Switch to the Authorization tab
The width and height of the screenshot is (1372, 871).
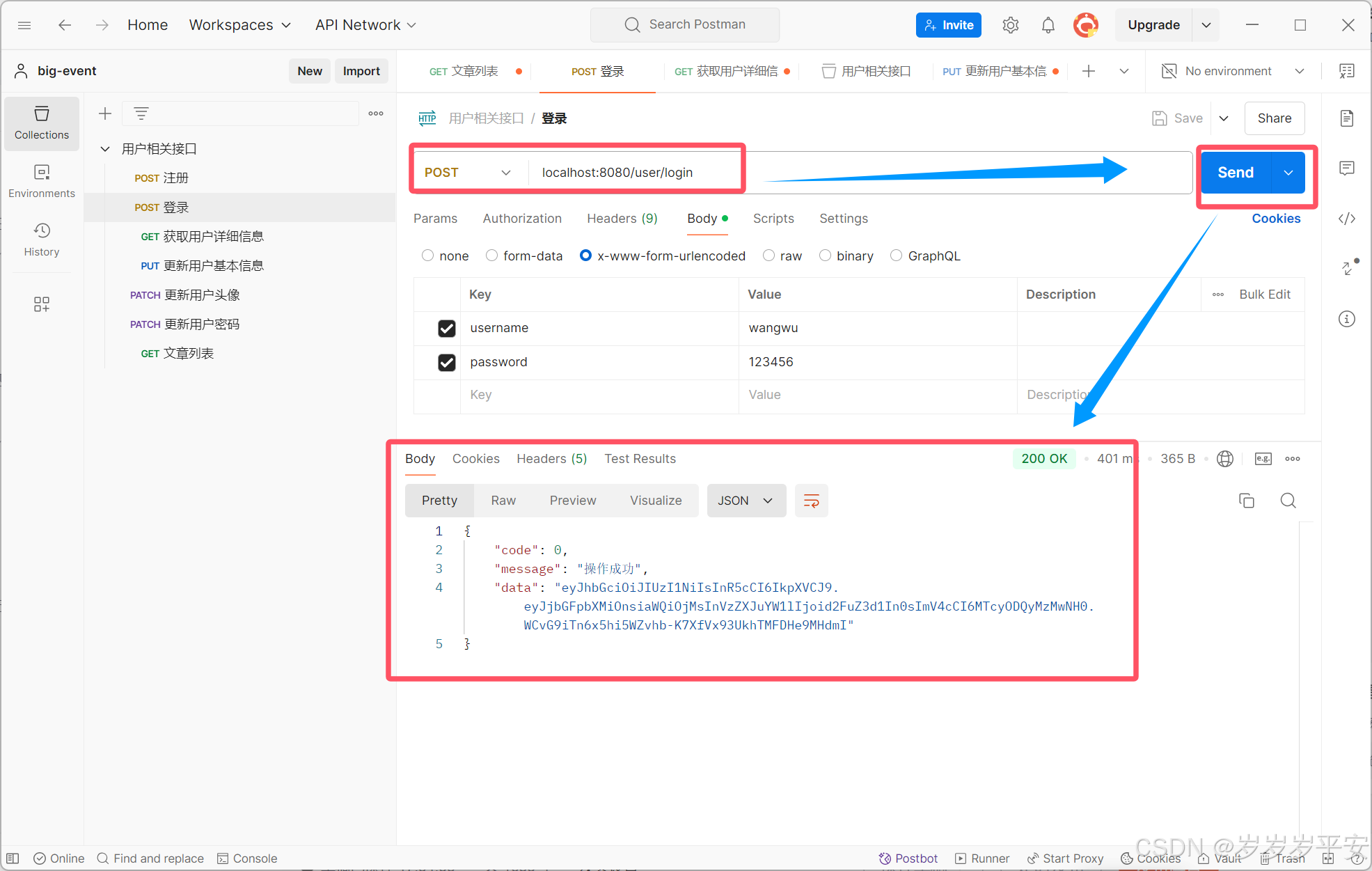[522, 219]
